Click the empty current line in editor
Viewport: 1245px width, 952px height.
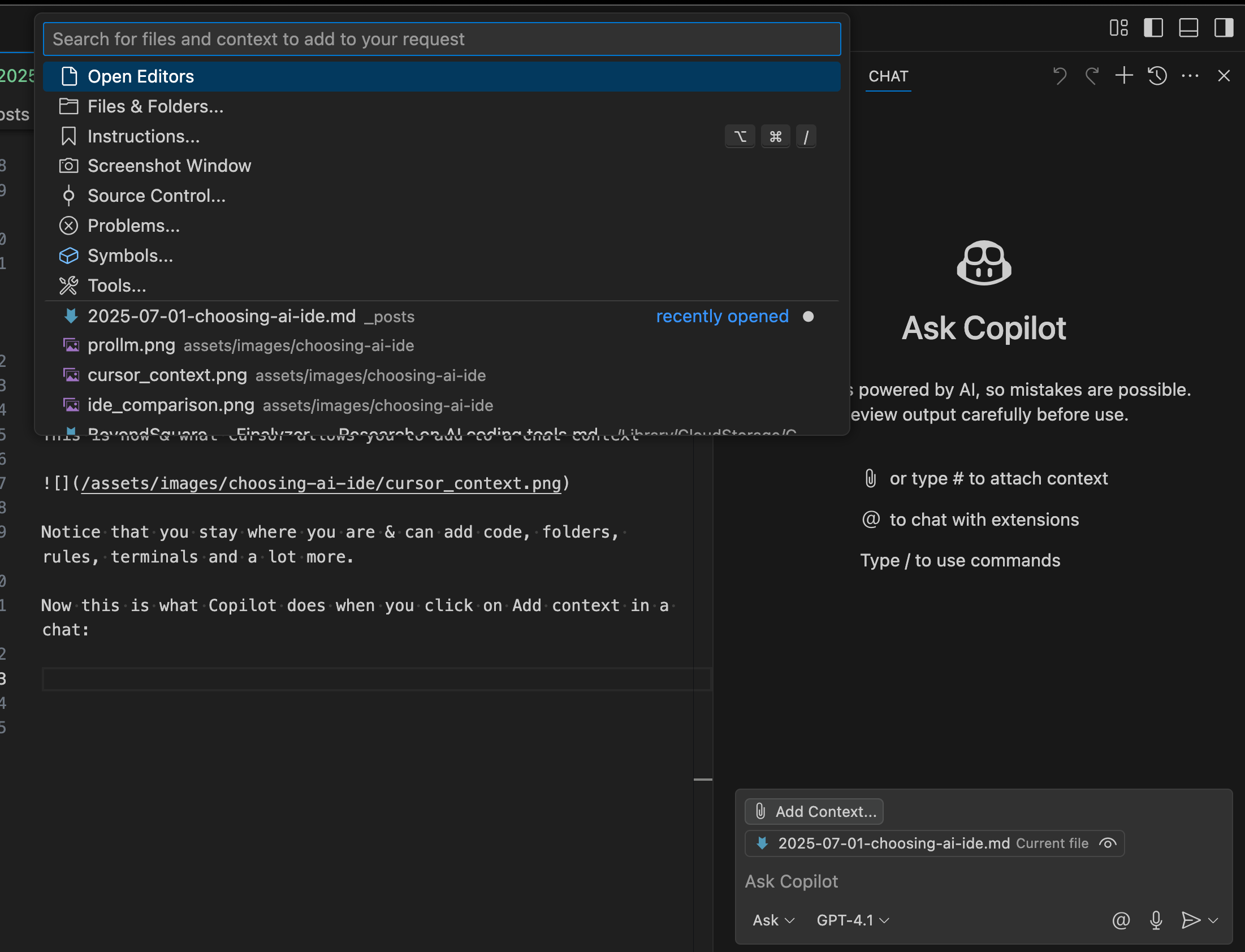(377, 679)
